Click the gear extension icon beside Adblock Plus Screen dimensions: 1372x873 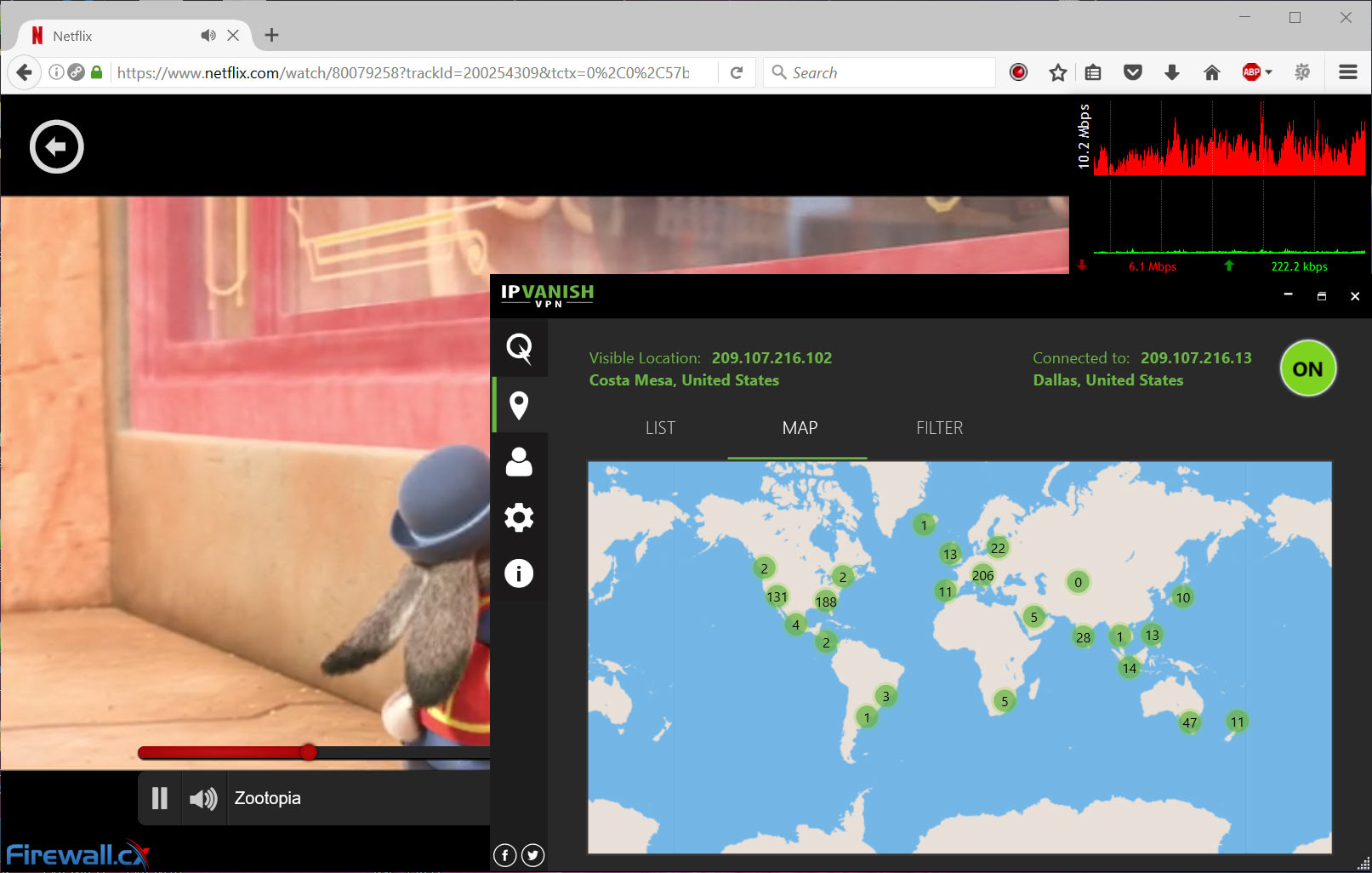pos(1302,72)
